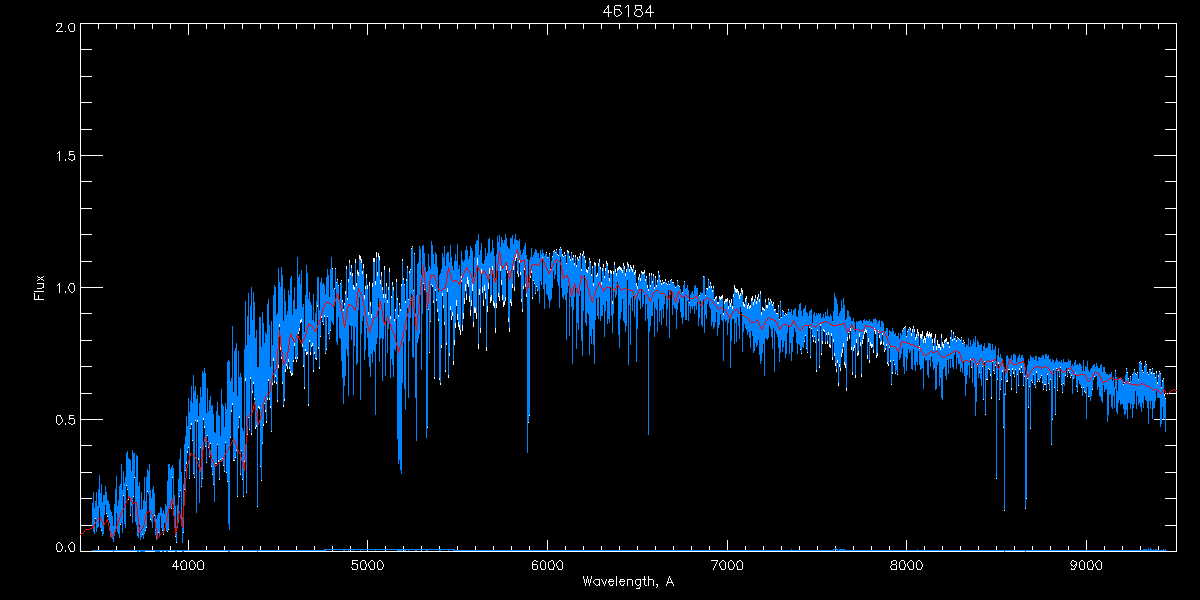The width and height of the screenshot is (1200, 600).
Task: Click the 6000 wavelength tick label
Action: point(547,565)
